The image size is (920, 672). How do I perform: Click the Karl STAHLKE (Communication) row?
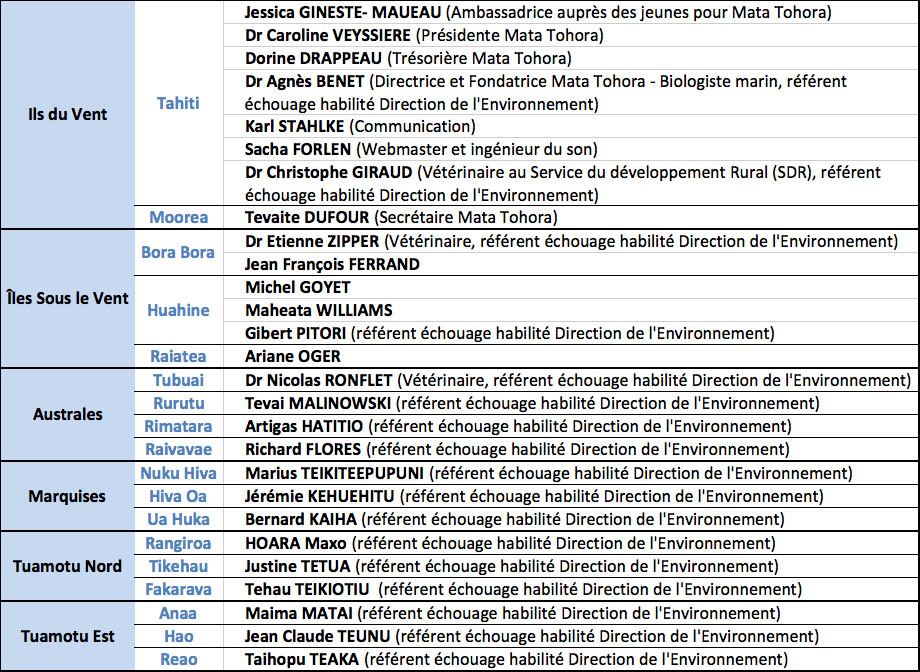[571, 126]
